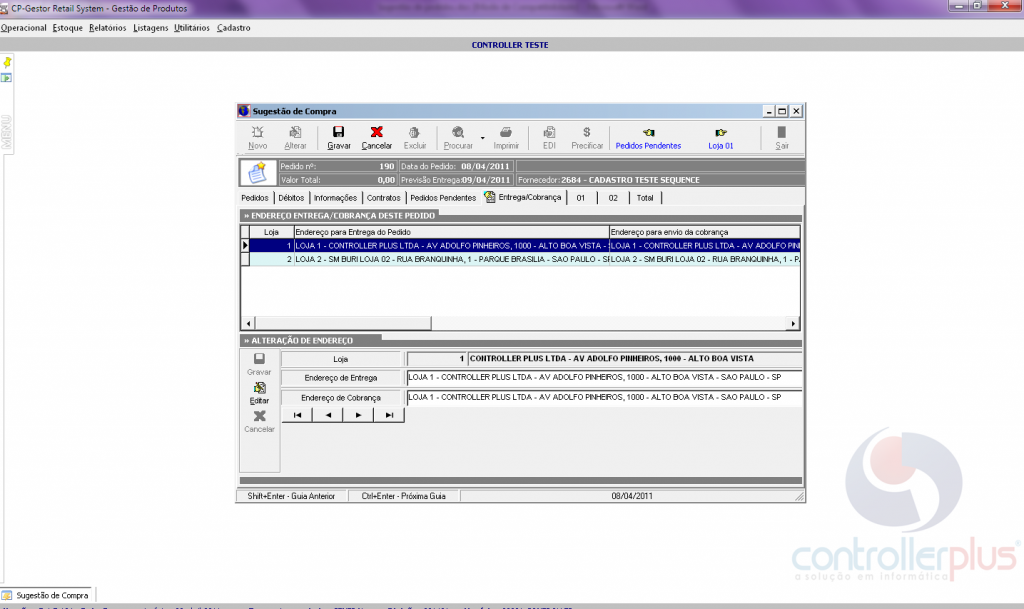Click the Novo toolbar icon
This screenshot has height=609, width=1024.
[x=257, y=133]
